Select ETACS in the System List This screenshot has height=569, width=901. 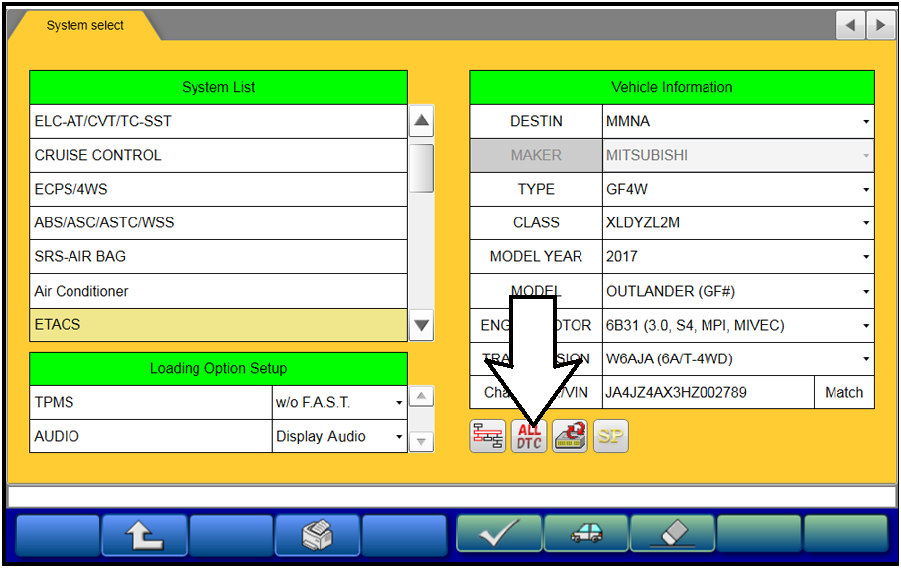point(218,325)
